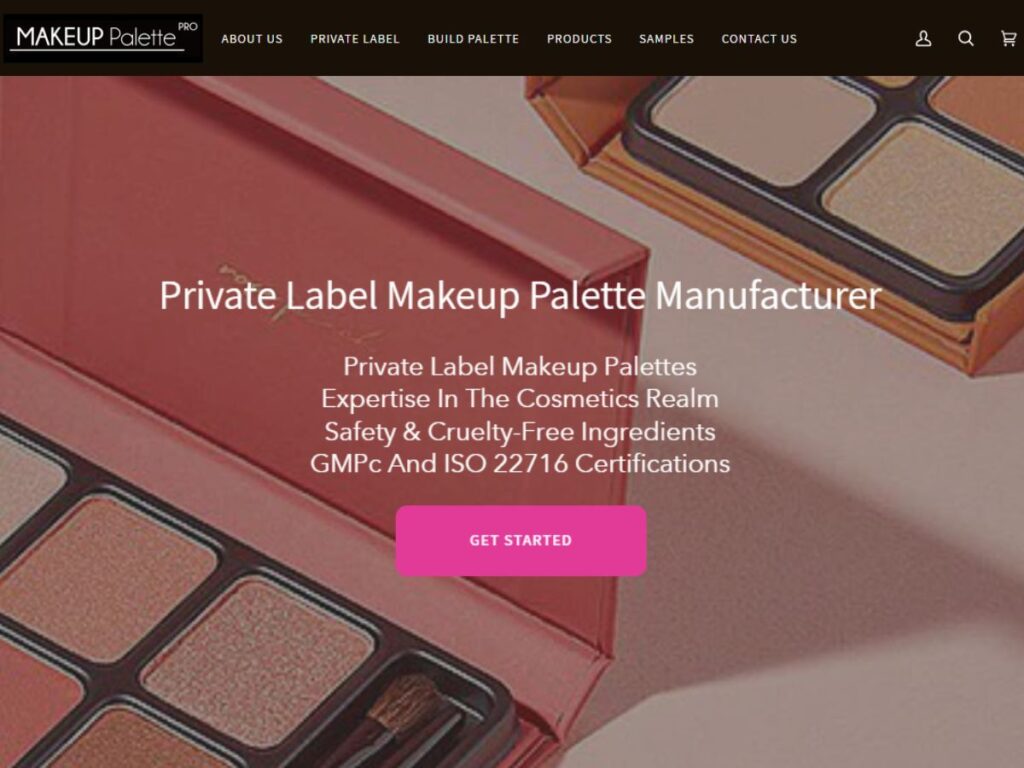Open the account profile icon
The width and height of the screenshot is (1024, 768).
click(x=923, y=39)
